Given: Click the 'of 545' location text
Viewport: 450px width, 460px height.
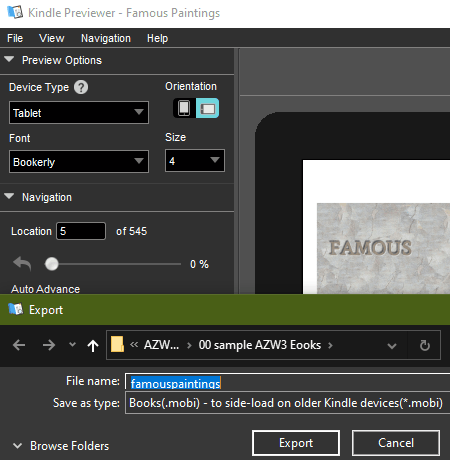Looking at the screenshot, I should point(131,231).
